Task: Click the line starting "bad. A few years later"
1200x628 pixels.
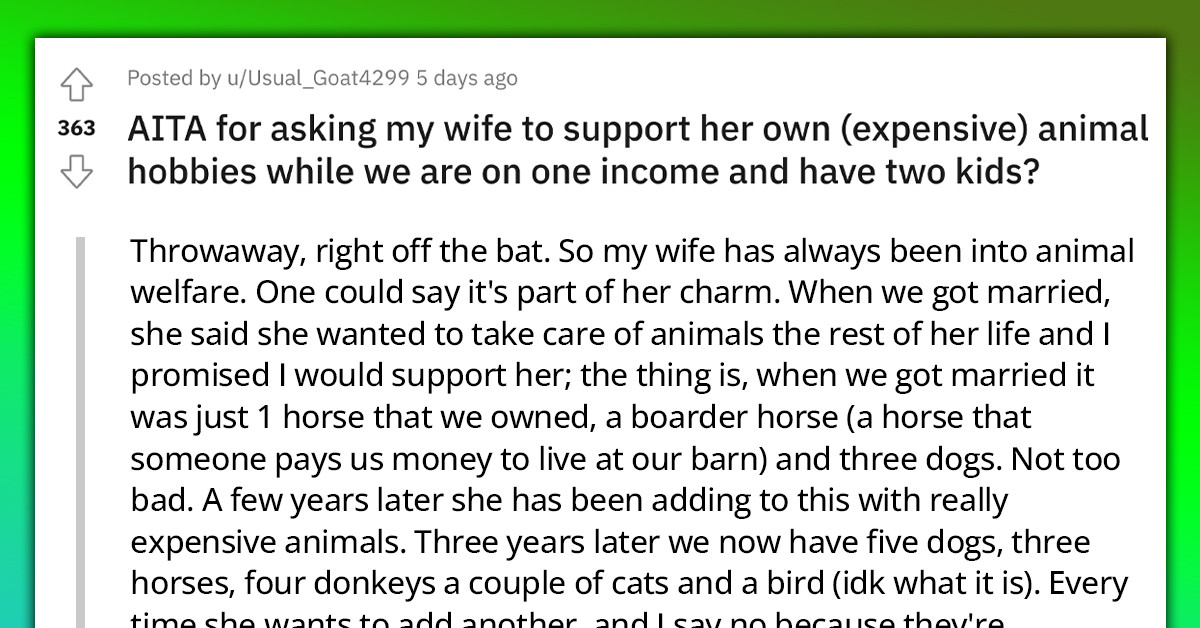Action: (x=570, y=499)
